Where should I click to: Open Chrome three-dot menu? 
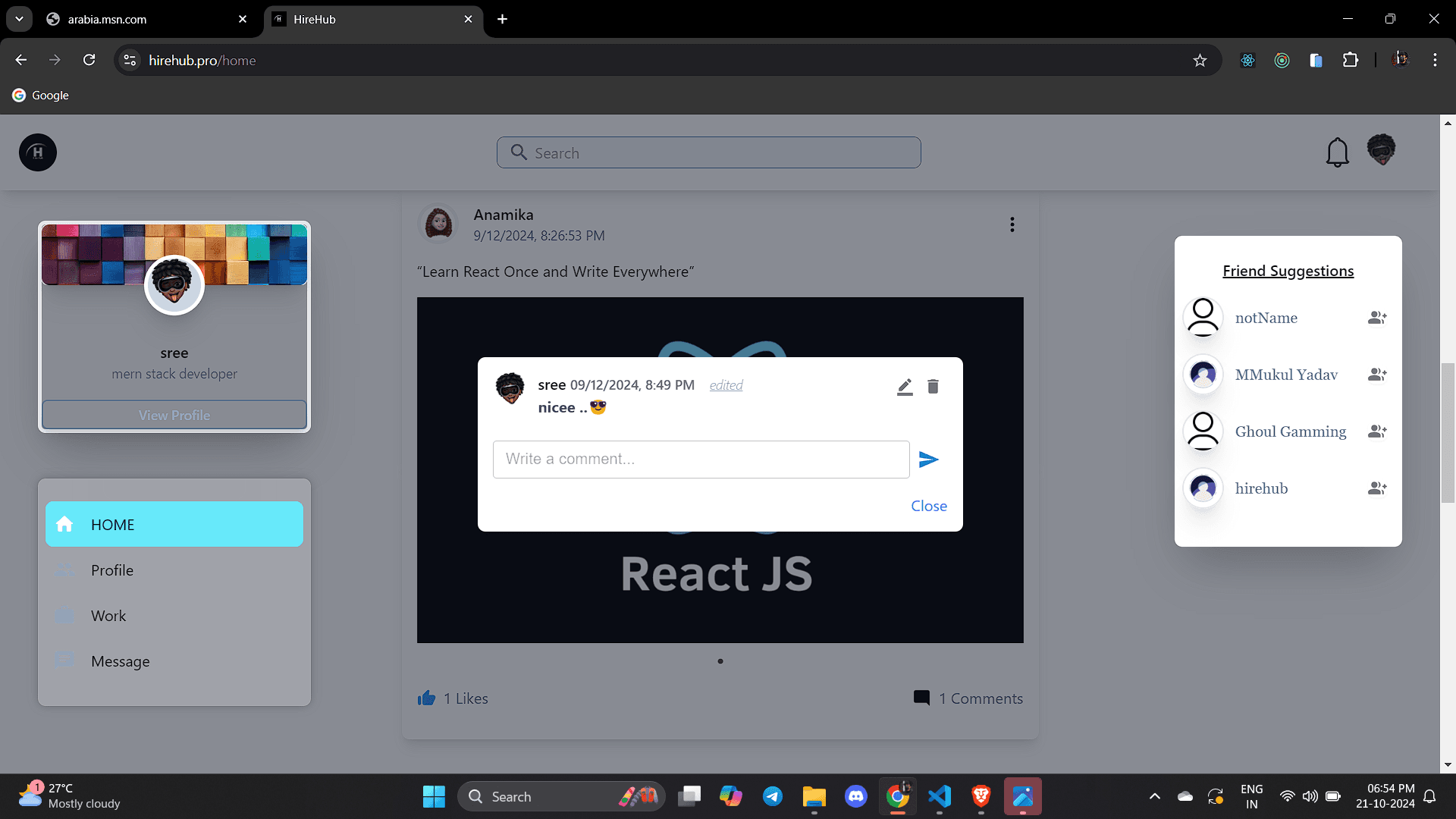coord(1435,60)
